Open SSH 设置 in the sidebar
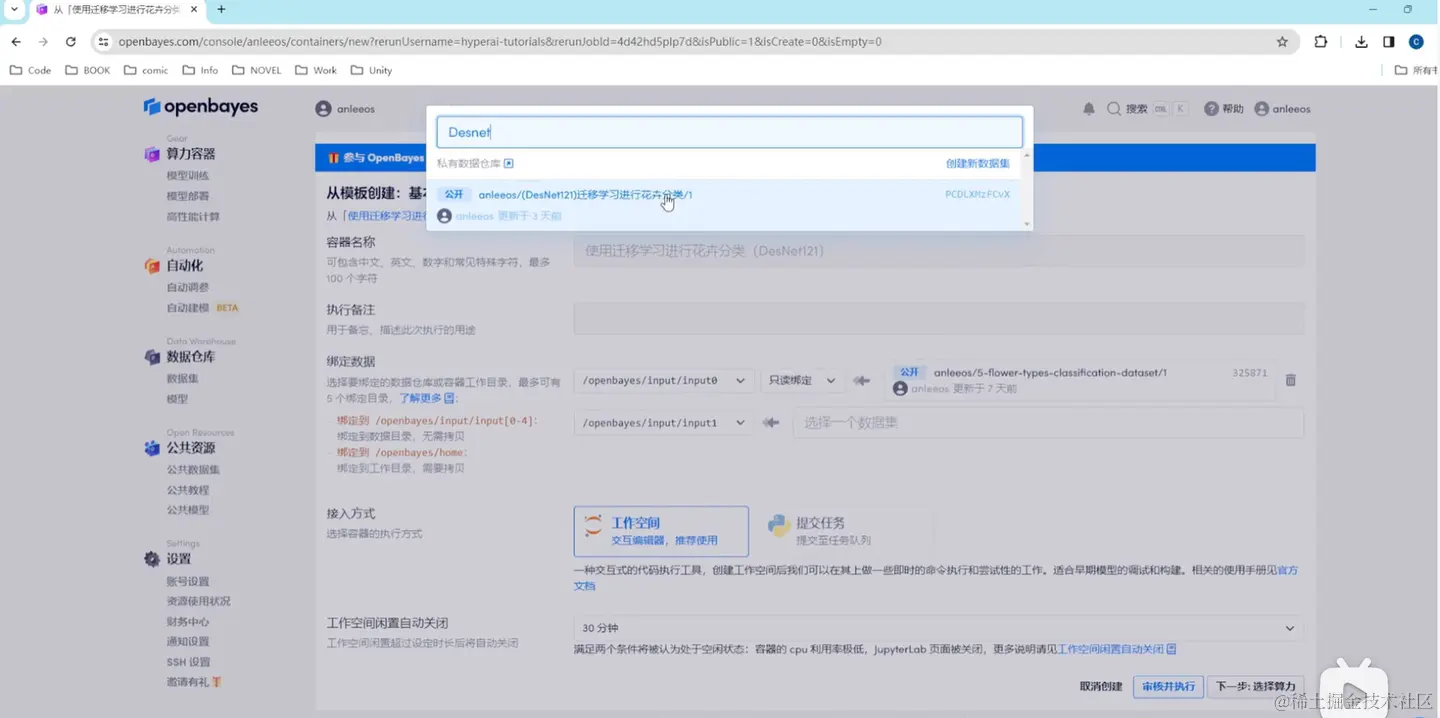 188,663
